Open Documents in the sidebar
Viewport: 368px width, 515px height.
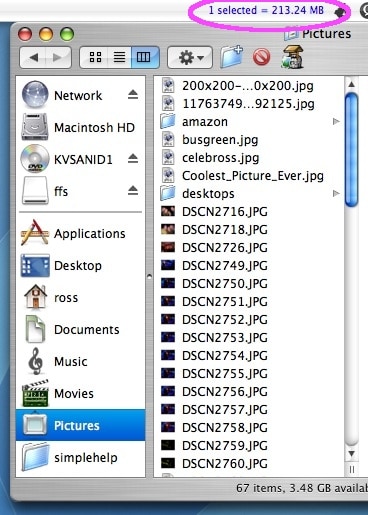tap(80, 329)
